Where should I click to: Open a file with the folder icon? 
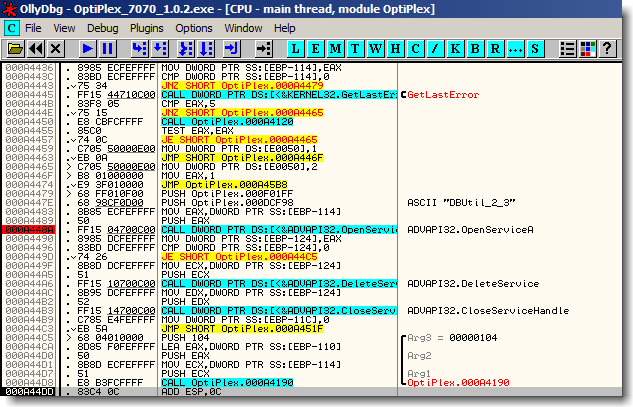tap(15, 49)
